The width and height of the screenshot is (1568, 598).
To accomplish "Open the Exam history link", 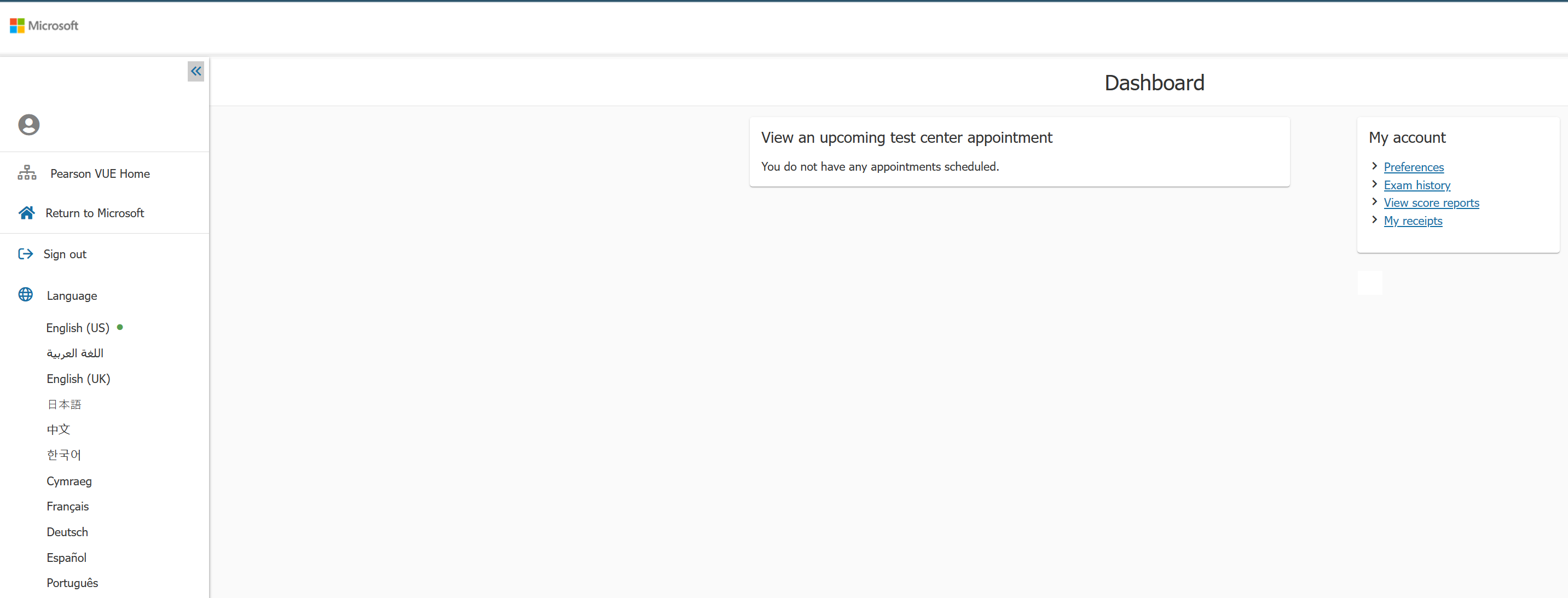I will pos(1416,185).
